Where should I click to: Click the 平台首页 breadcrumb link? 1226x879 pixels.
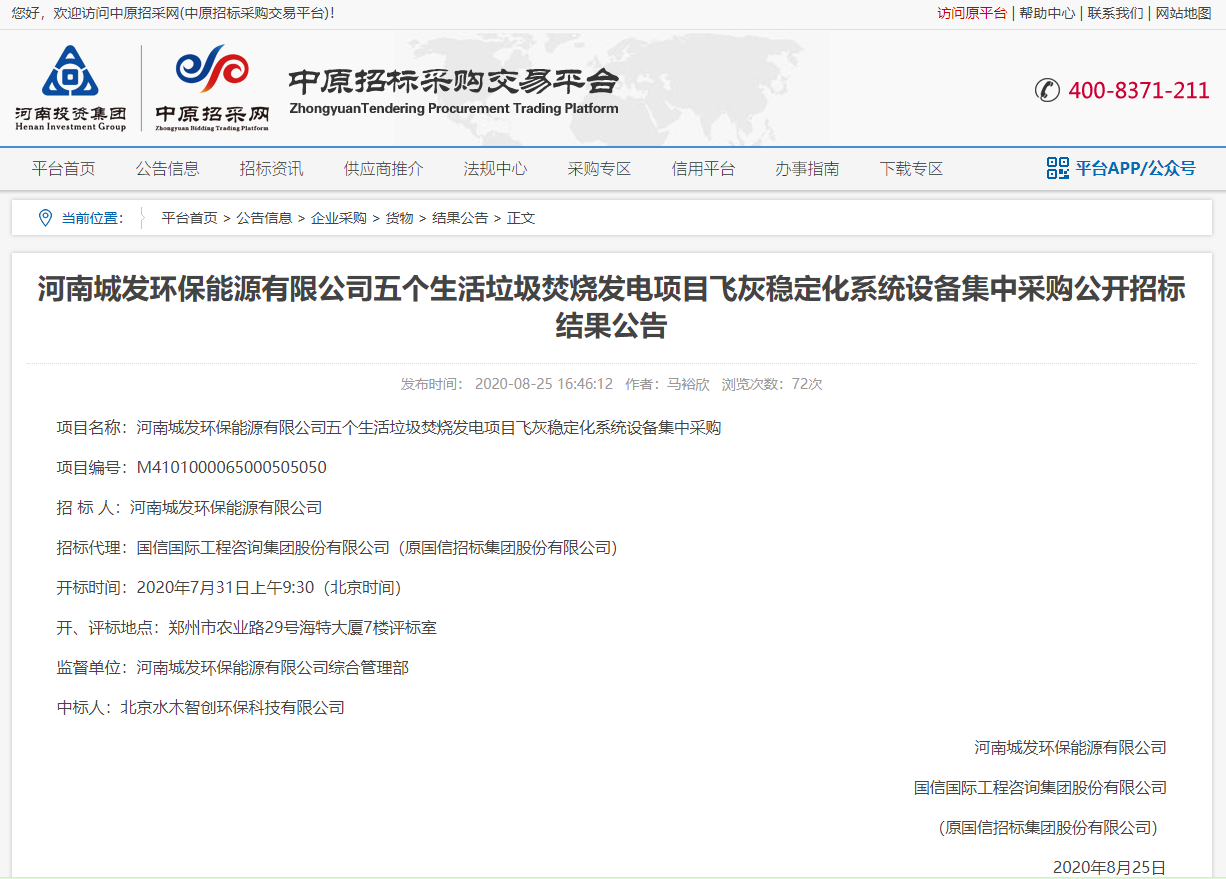189,218
